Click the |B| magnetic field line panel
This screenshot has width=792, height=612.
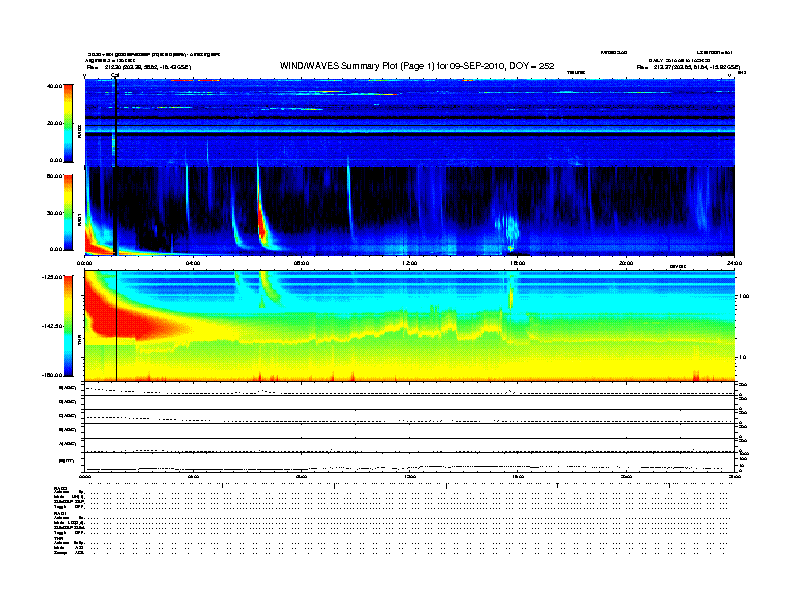pyautogui.click(x=409, y=462)
